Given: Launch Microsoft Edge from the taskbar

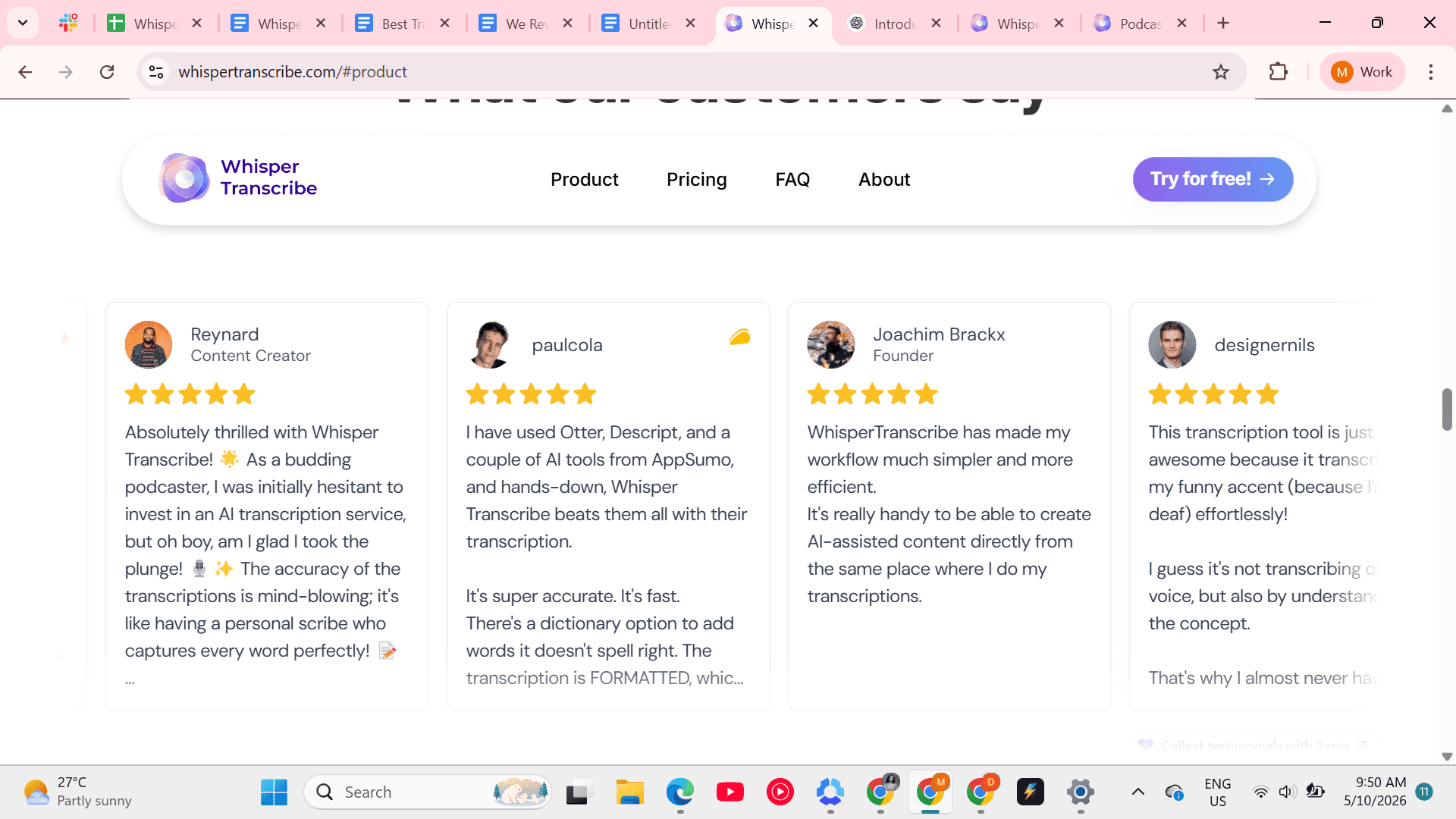Looking at the screenshot, I should point(679,792).
